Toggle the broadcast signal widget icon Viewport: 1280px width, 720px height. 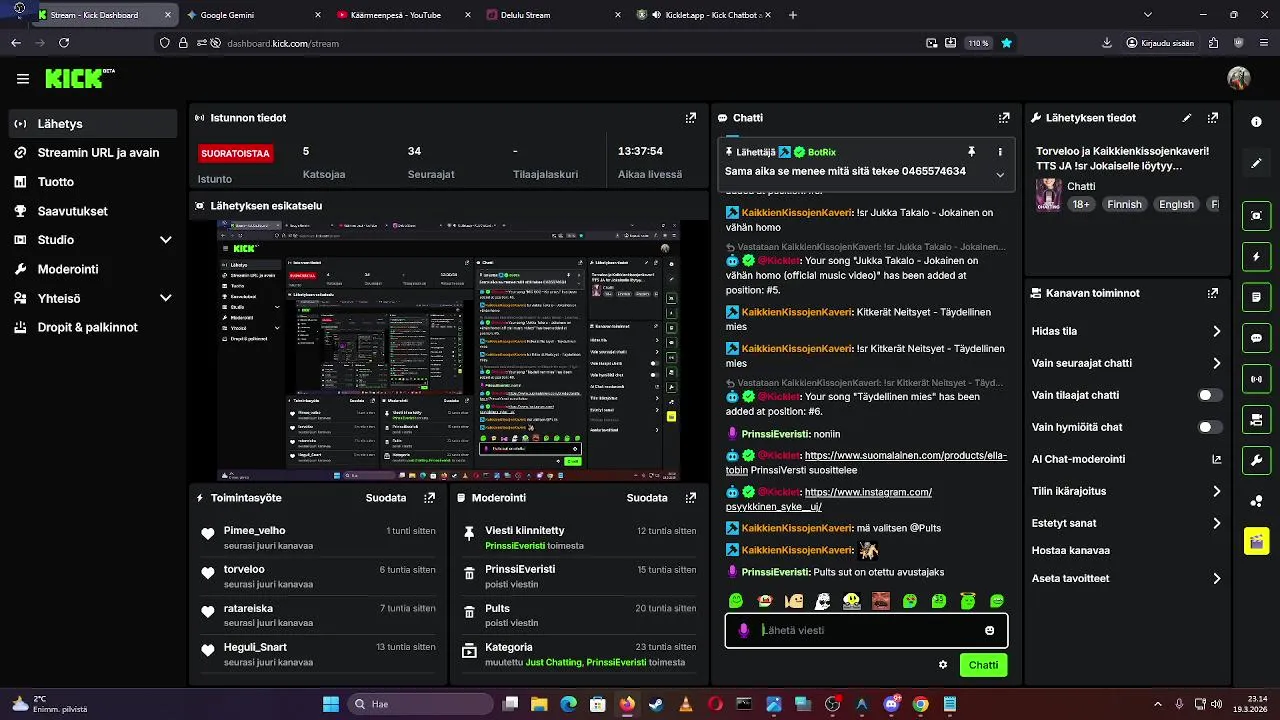pos(1256,379)
